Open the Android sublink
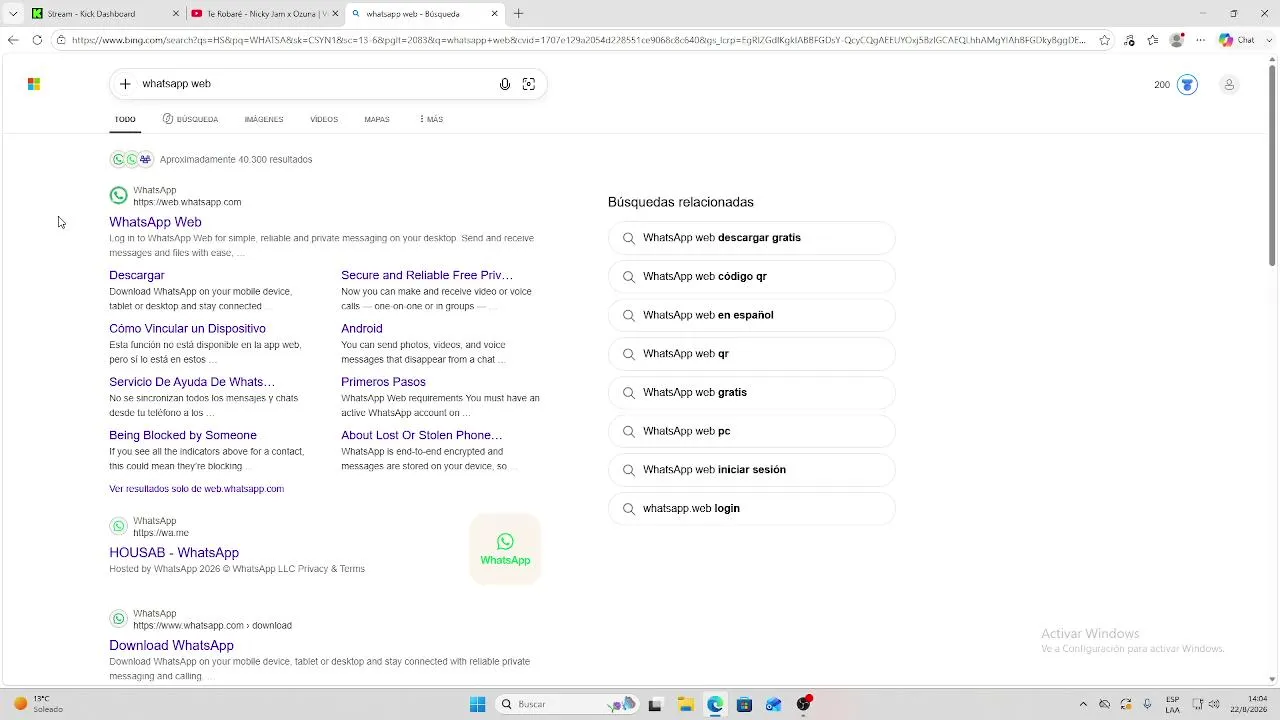1280x720 pixels. [x=362, y=328]
